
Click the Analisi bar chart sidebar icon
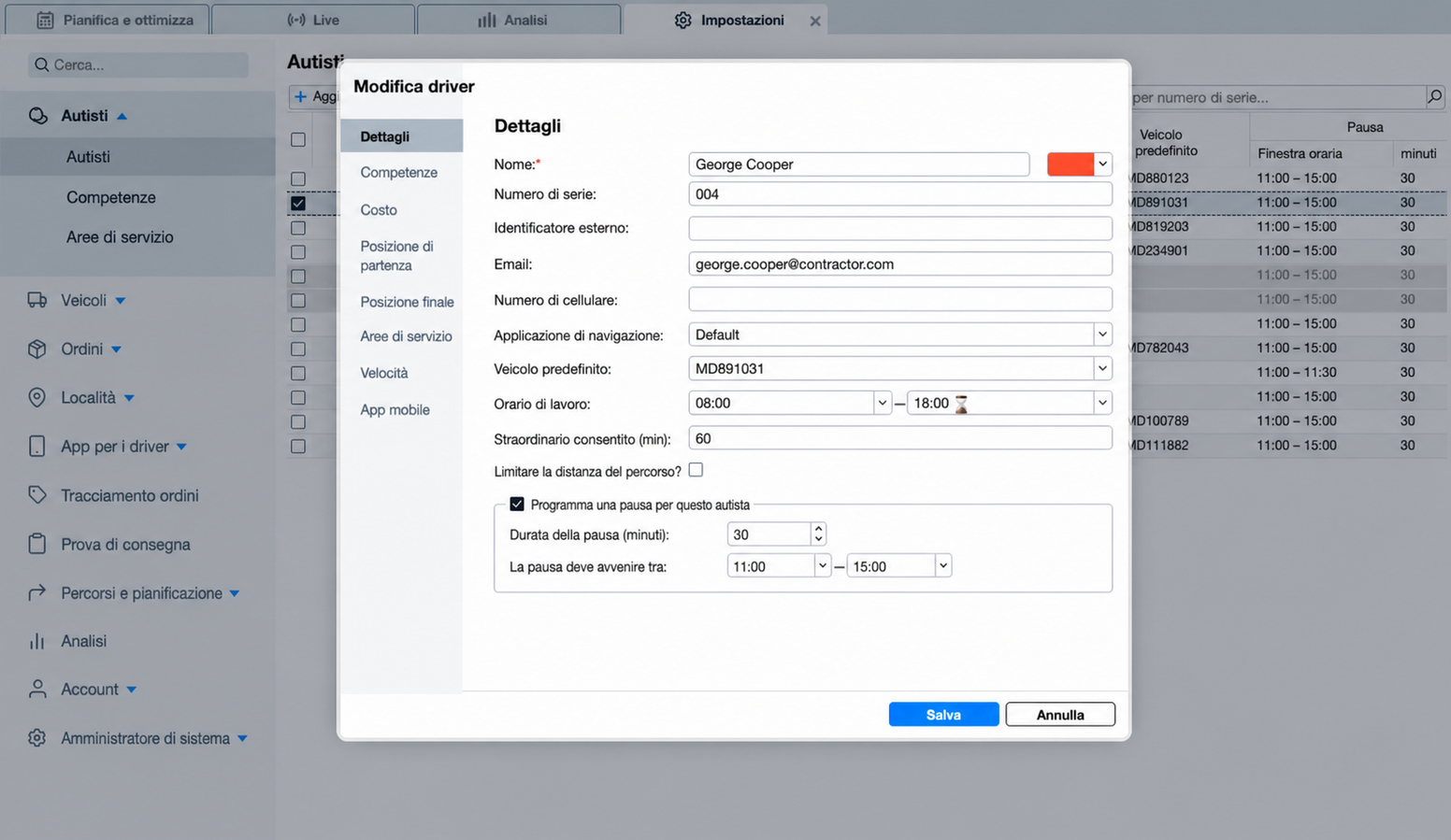pos(37,641)
